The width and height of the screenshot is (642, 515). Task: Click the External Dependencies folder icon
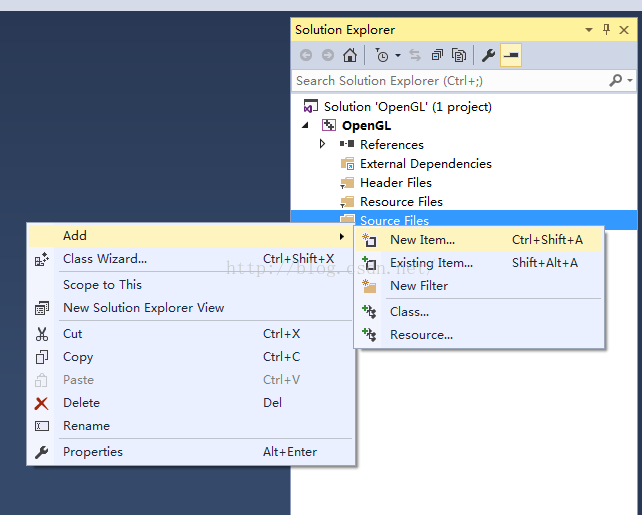[347, 164]
